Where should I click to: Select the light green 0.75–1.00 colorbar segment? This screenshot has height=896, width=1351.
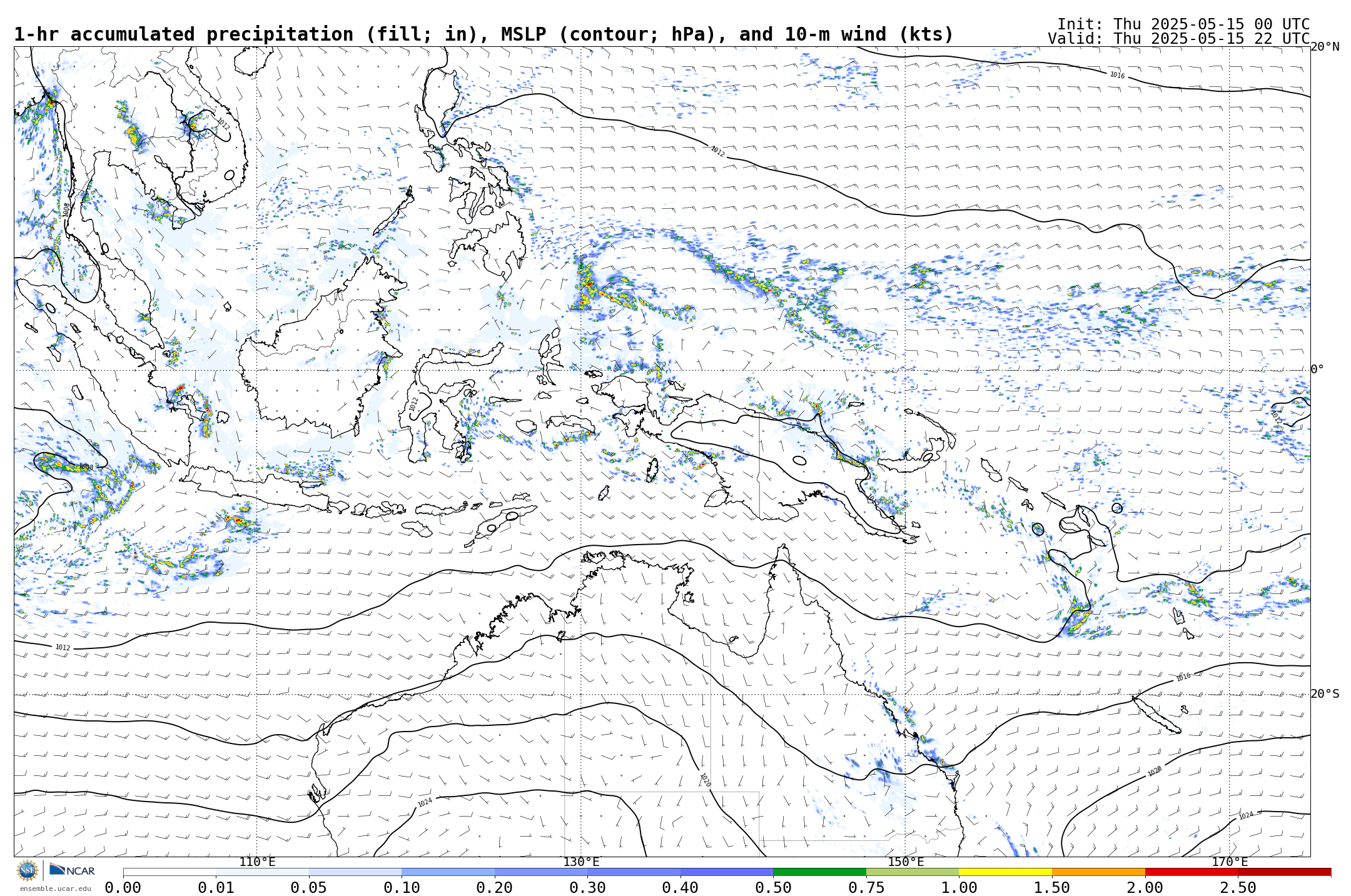pos(913,872)
